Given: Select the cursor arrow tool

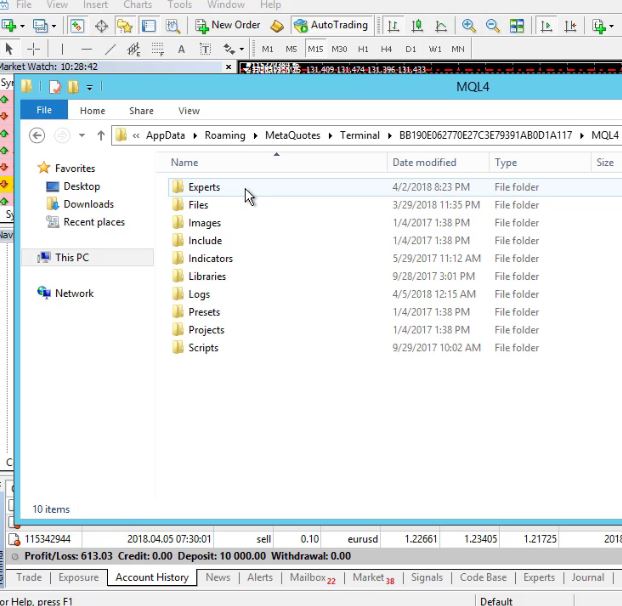Looking at the screenshot, I should pos(10,49).
